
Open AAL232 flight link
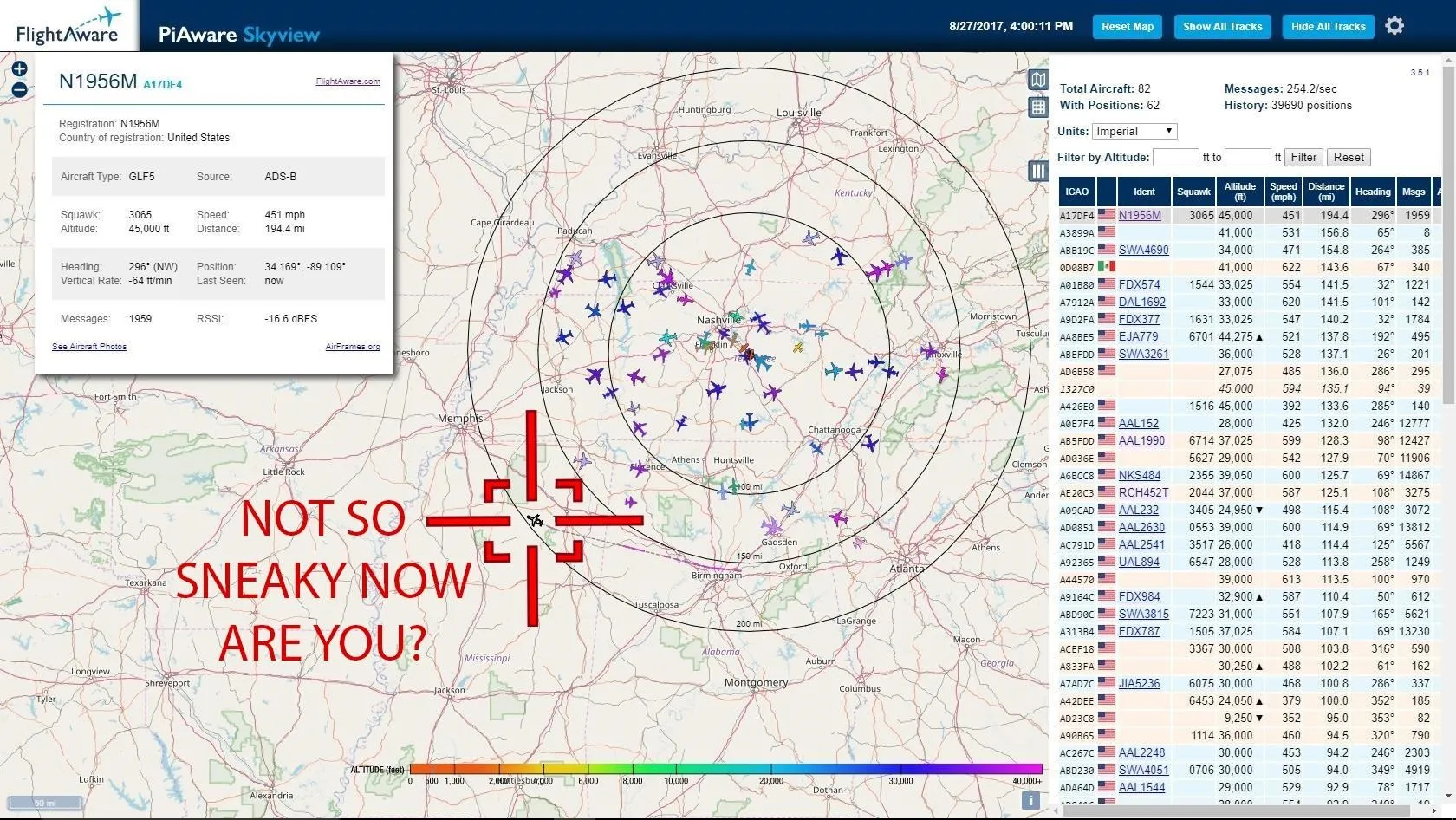(x=1138, y=510)
